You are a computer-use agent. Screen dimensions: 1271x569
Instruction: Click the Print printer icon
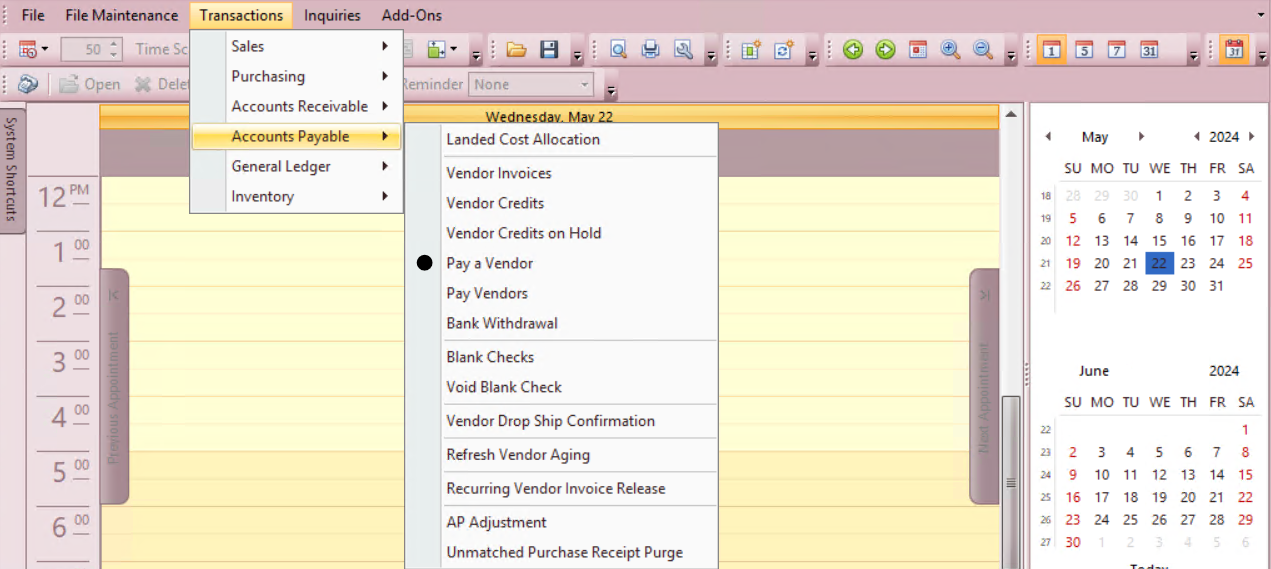click(650, 49)
